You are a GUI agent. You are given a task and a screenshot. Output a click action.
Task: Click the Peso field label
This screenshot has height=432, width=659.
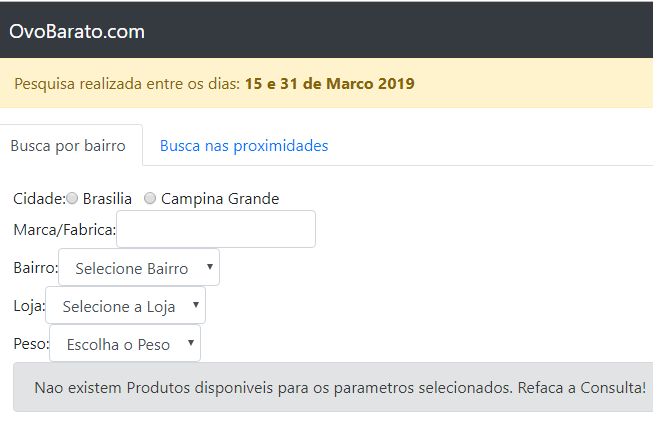coord(31,344)
